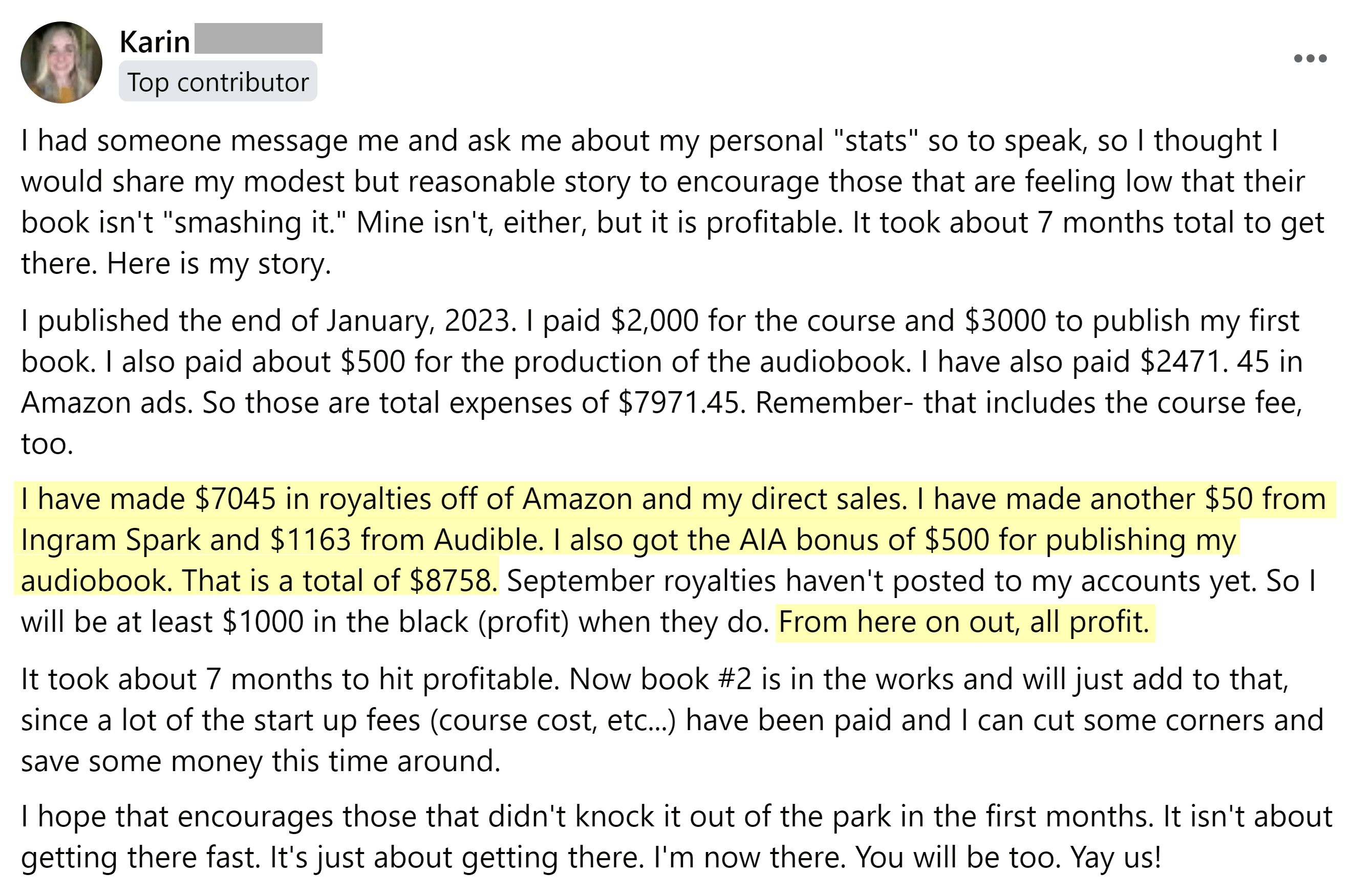The image size is (1372, 895).
Task: Click the $2,000 course fee amount
Action: point(654,321)
